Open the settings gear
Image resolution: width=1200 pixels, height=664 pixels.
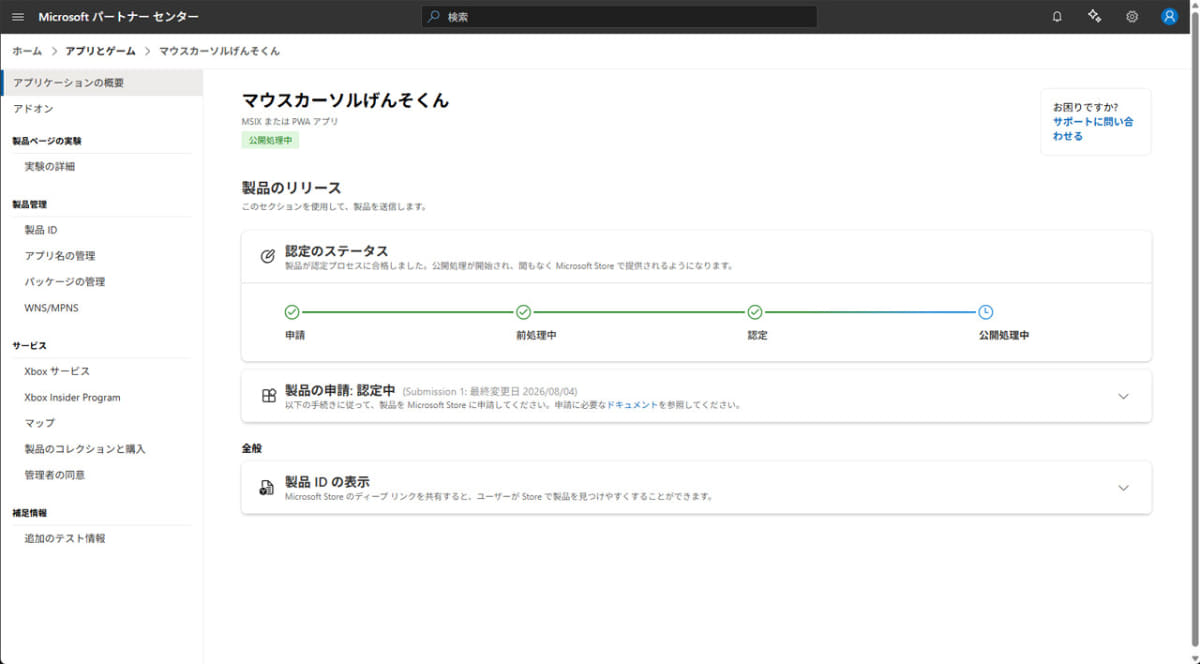[1132, 17]
